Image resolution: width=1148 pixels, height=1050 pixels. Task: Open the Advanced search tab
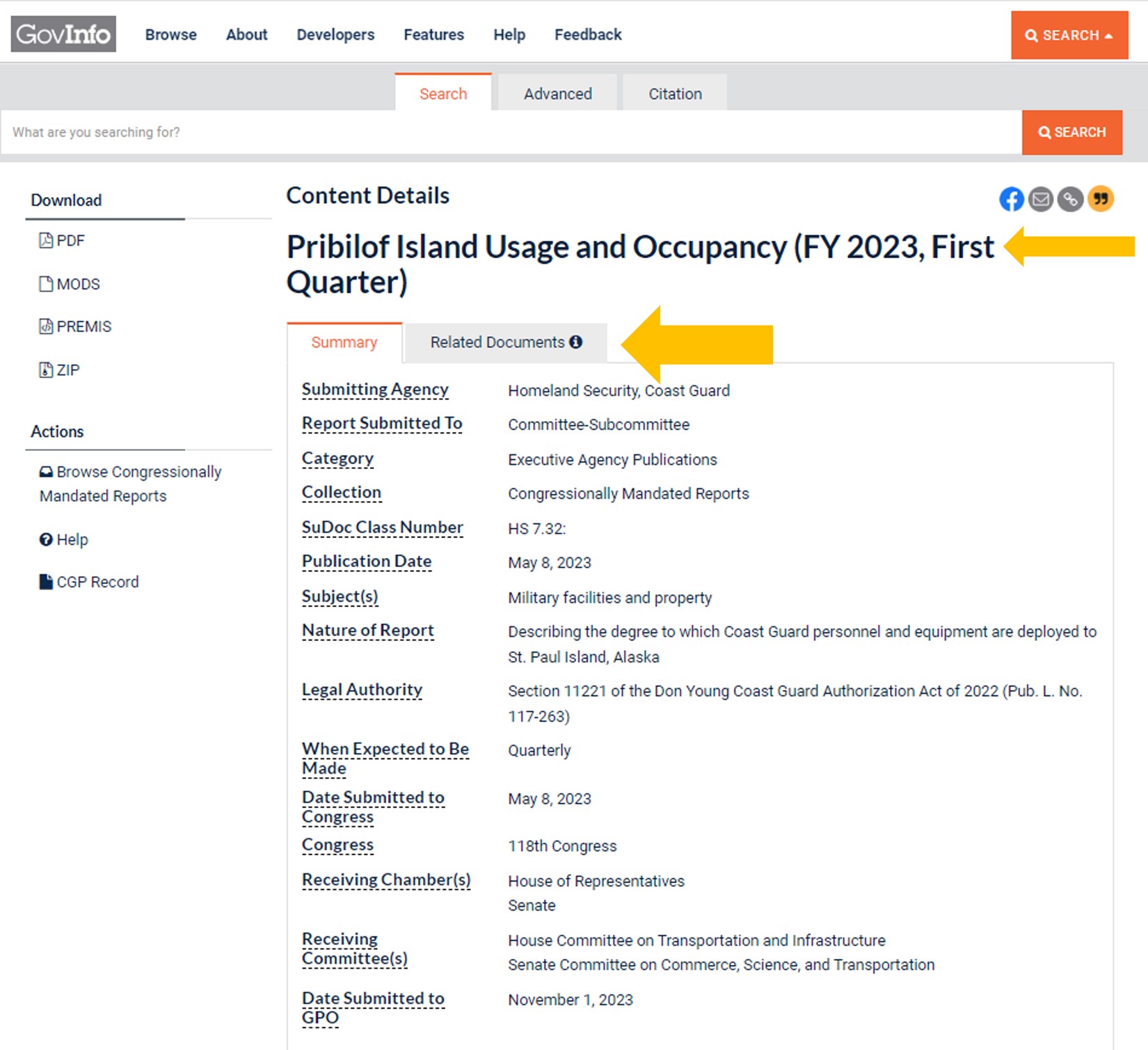[x=557, y=93]
